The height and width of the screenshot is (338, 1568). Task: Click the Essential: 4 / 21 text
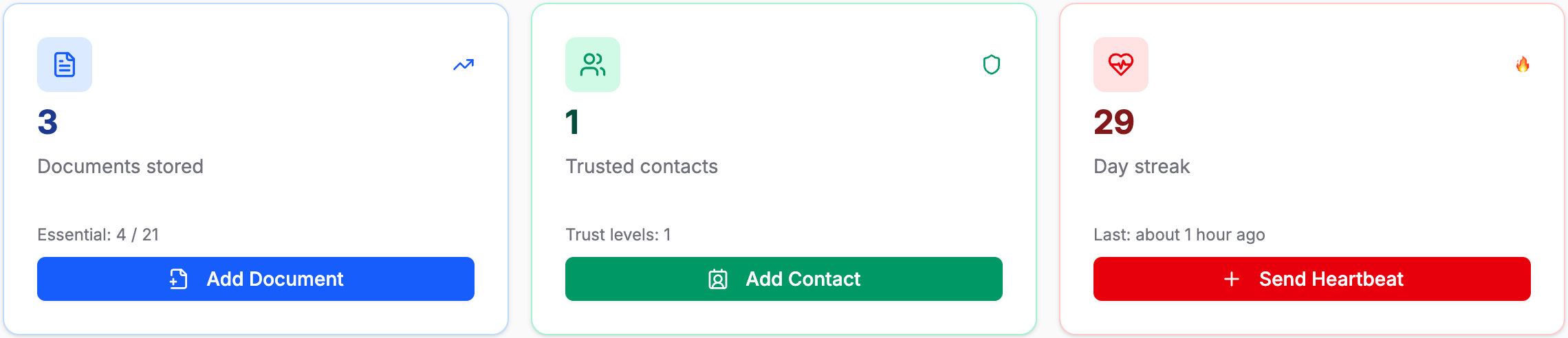(98, 235)
